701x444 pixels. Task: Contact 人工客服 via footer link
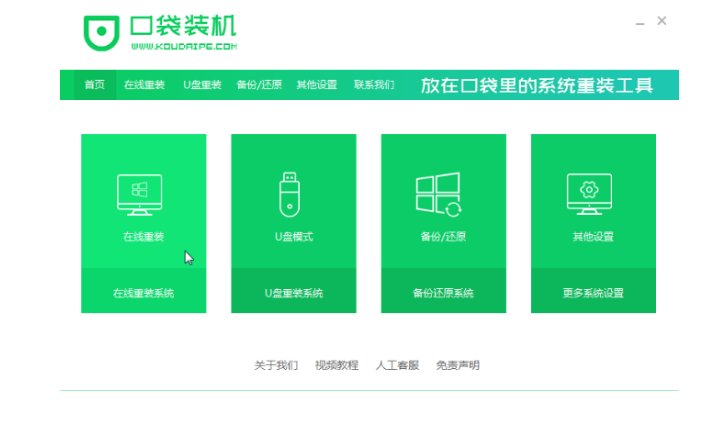[x=396, y=366]
